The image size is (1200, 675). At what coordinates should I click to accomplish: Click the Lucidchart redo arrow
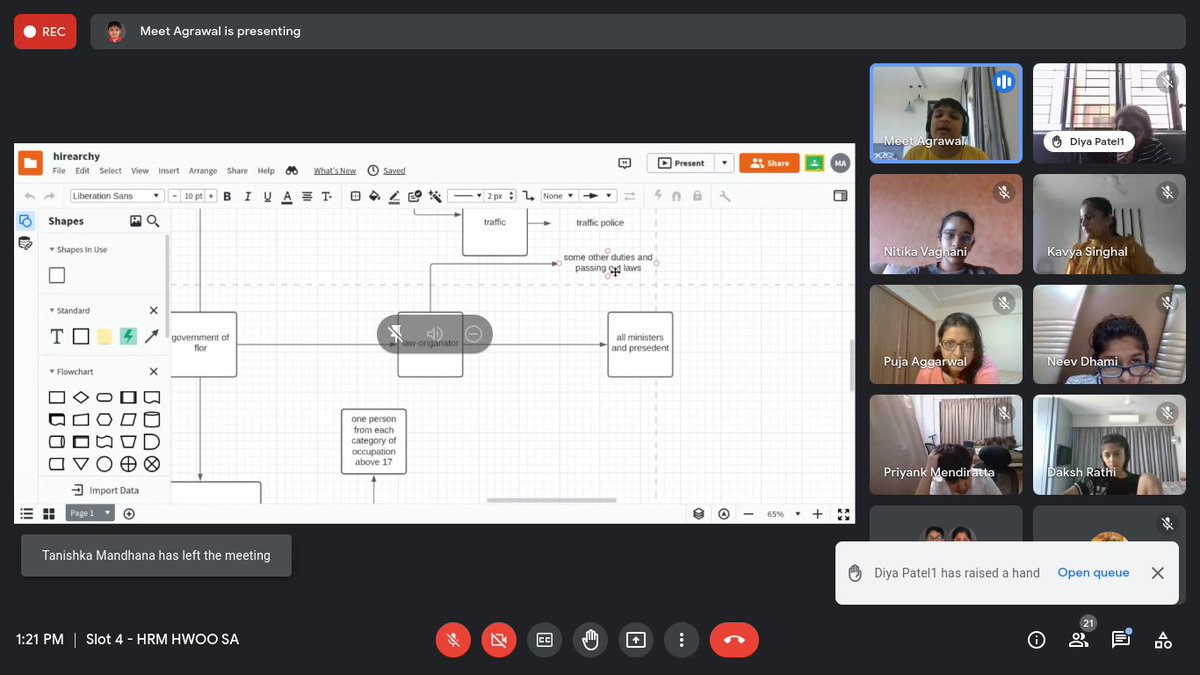pos(51,196)
